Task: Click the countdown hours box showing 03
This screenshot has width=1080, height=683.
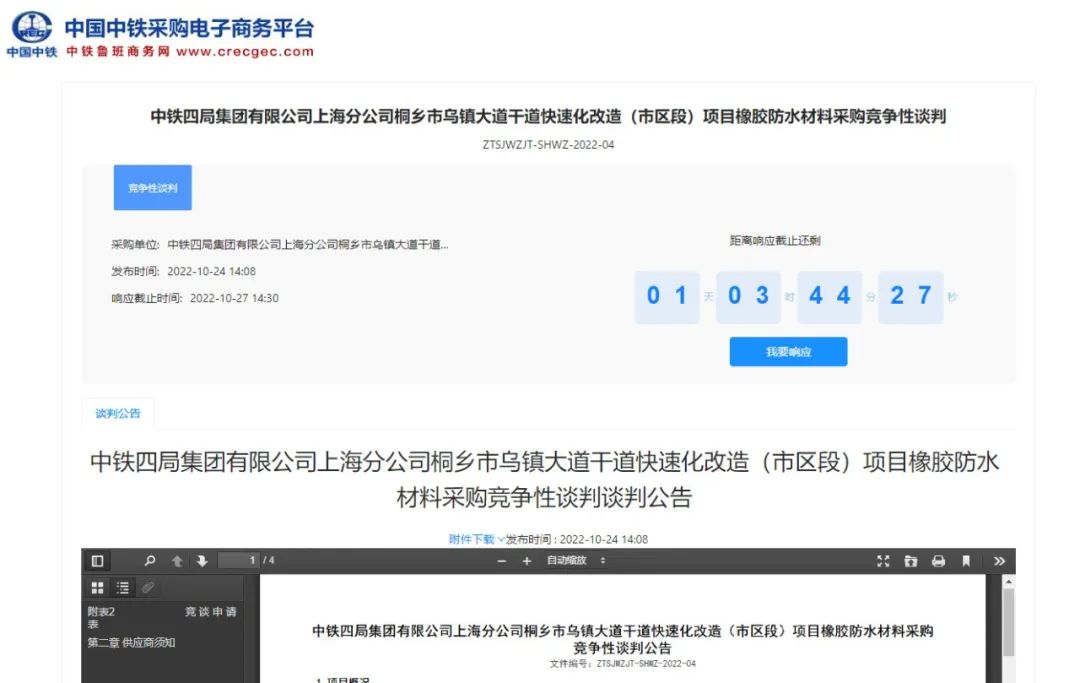Action: tap(748, 297)
